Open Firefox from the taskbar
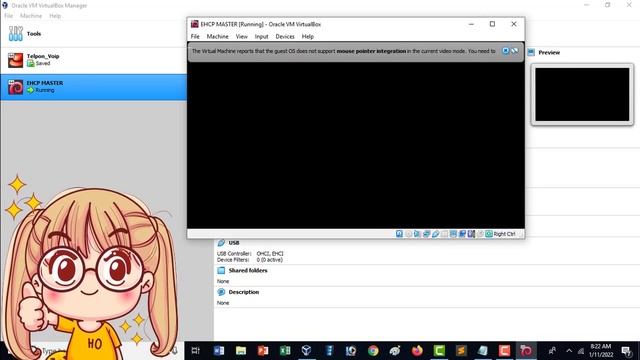The image size is (640, 360). click(x=417, y=351)
